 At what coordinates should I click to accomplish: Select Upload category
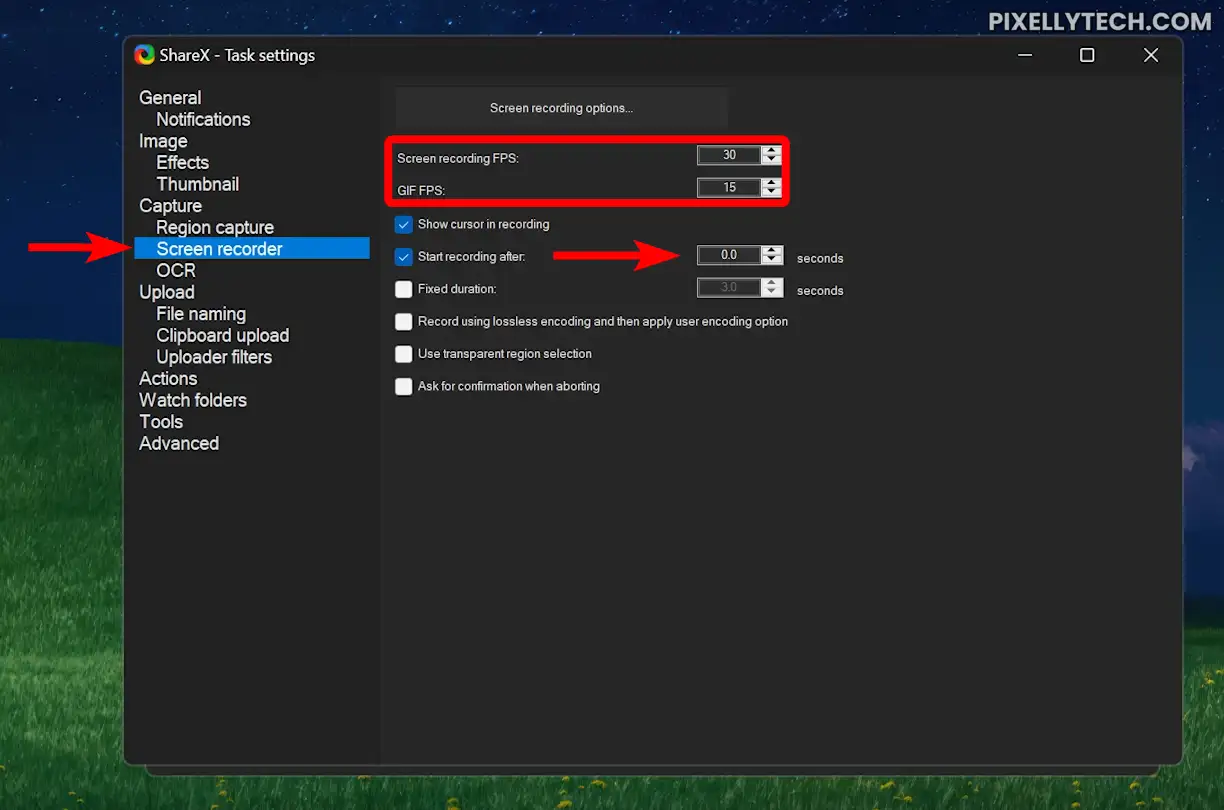click(x=167, y=292)
